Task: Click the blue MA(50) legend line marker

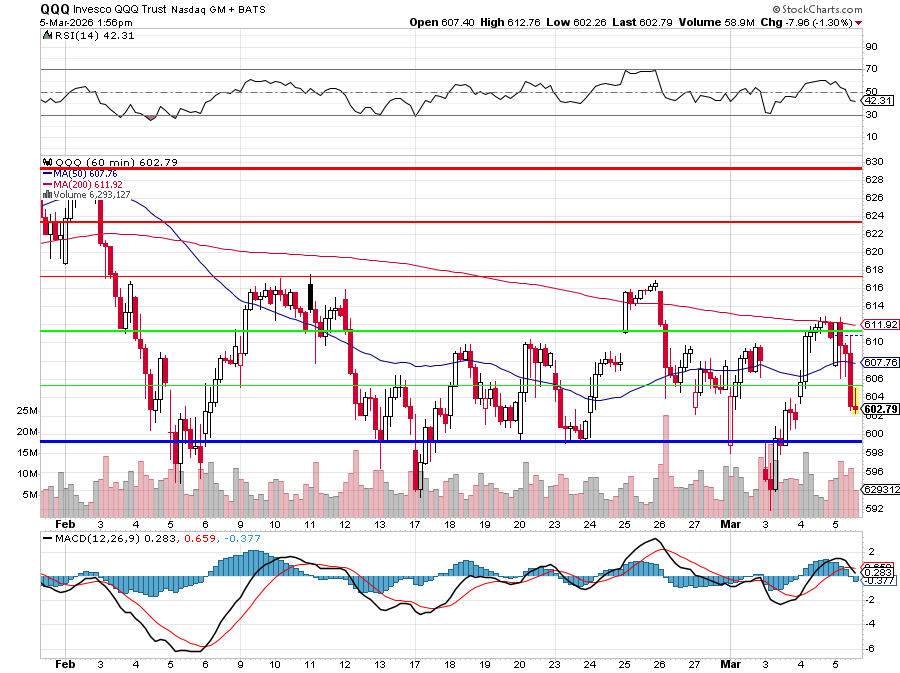Action: [47, 173]
